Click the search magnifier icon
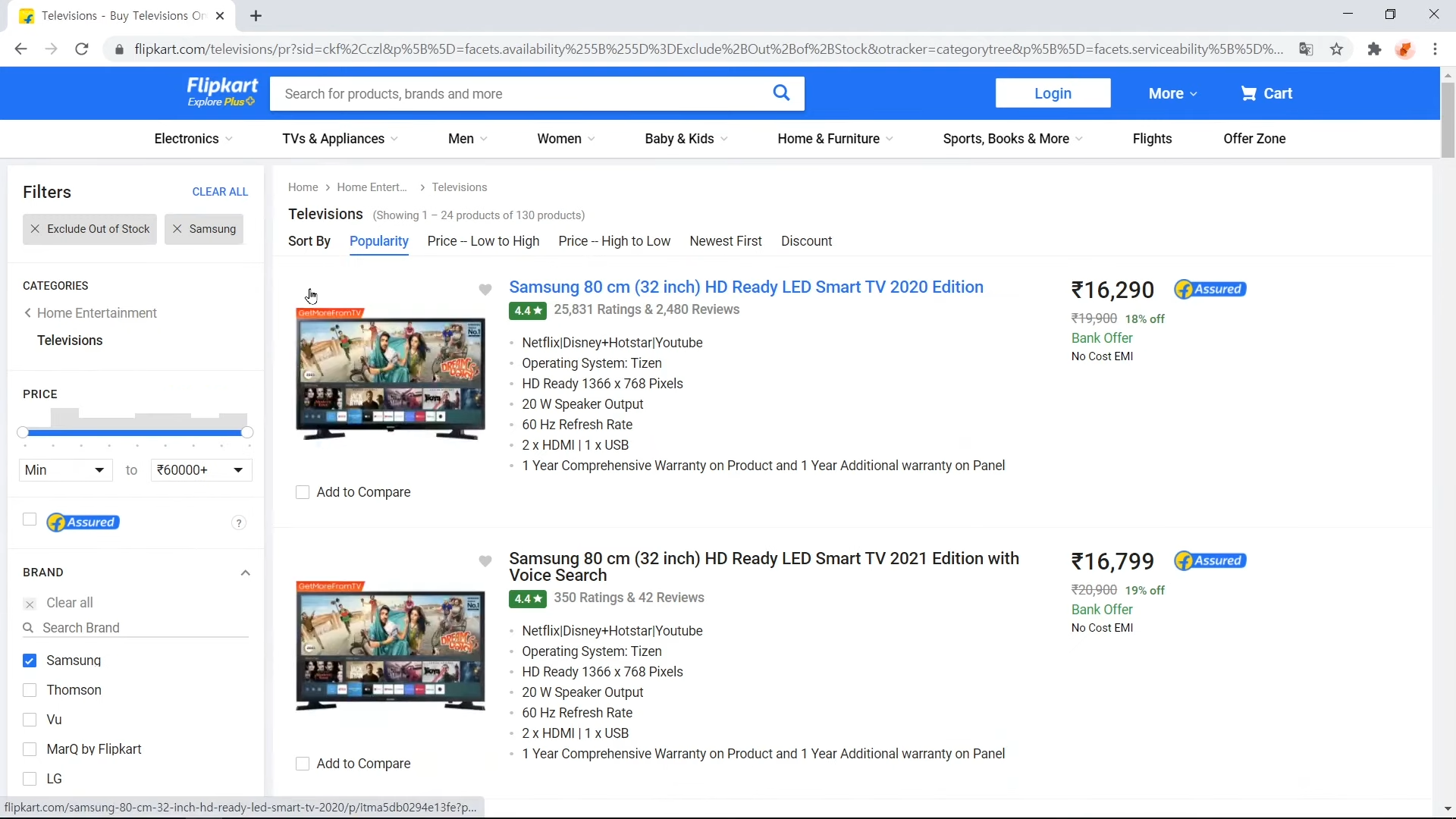 tap(781, 93)
